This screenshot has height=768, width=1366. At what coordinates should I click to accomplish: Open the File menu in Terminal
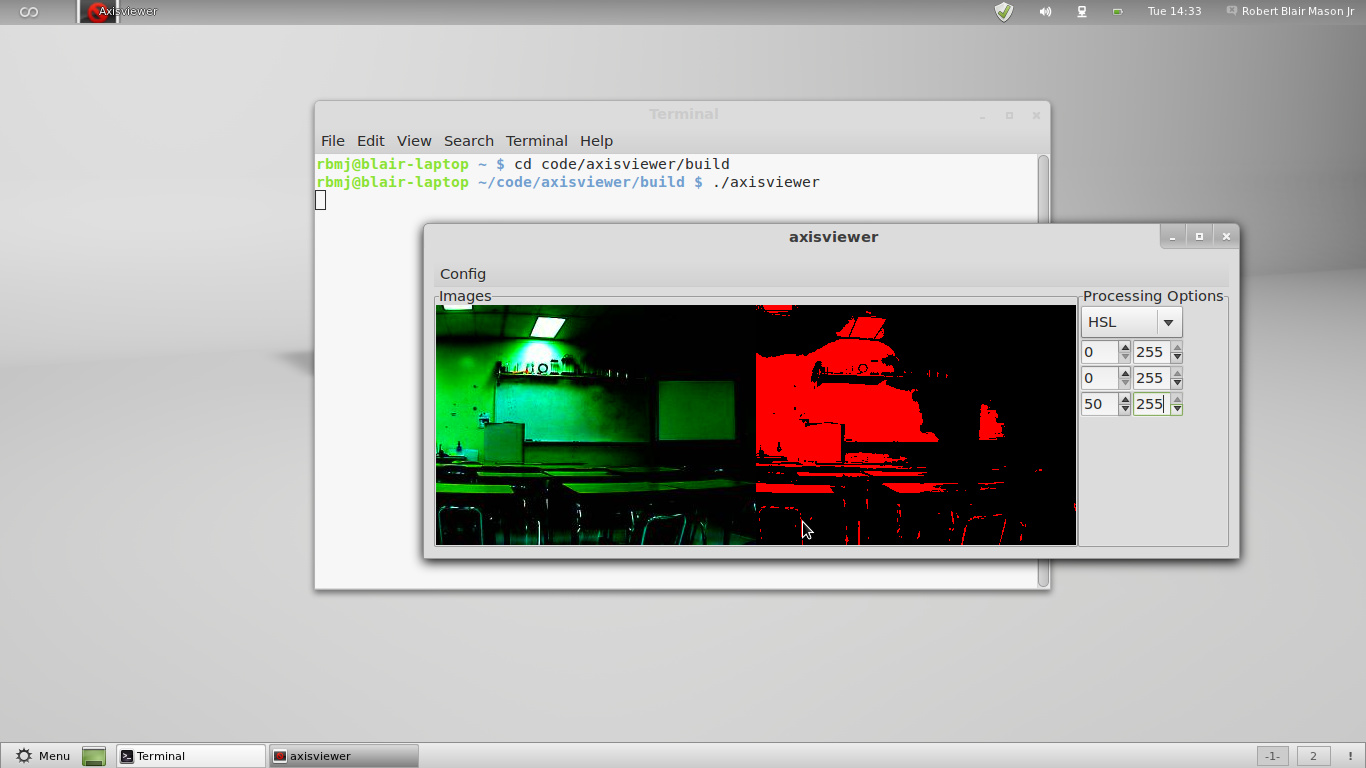332,141
